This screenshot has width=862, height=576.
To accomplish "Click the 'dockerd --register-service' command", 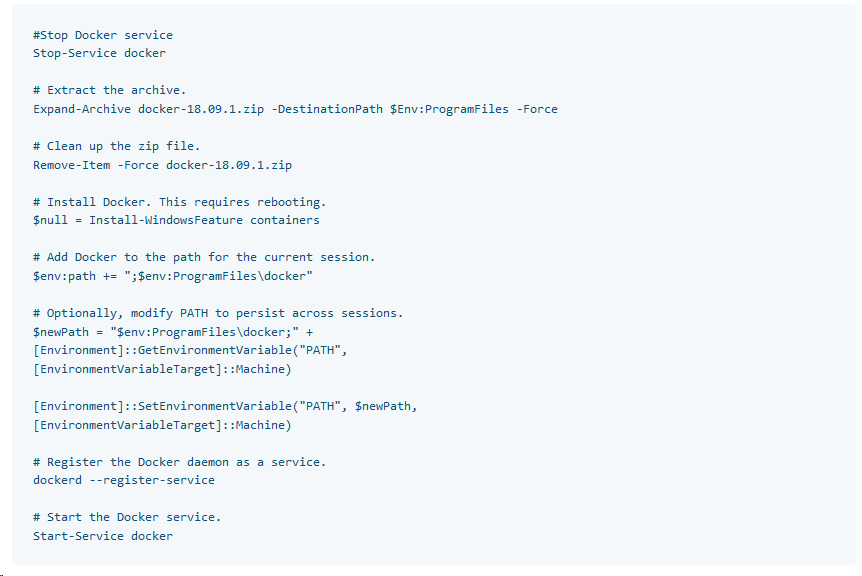I will (x=124, y=480).
